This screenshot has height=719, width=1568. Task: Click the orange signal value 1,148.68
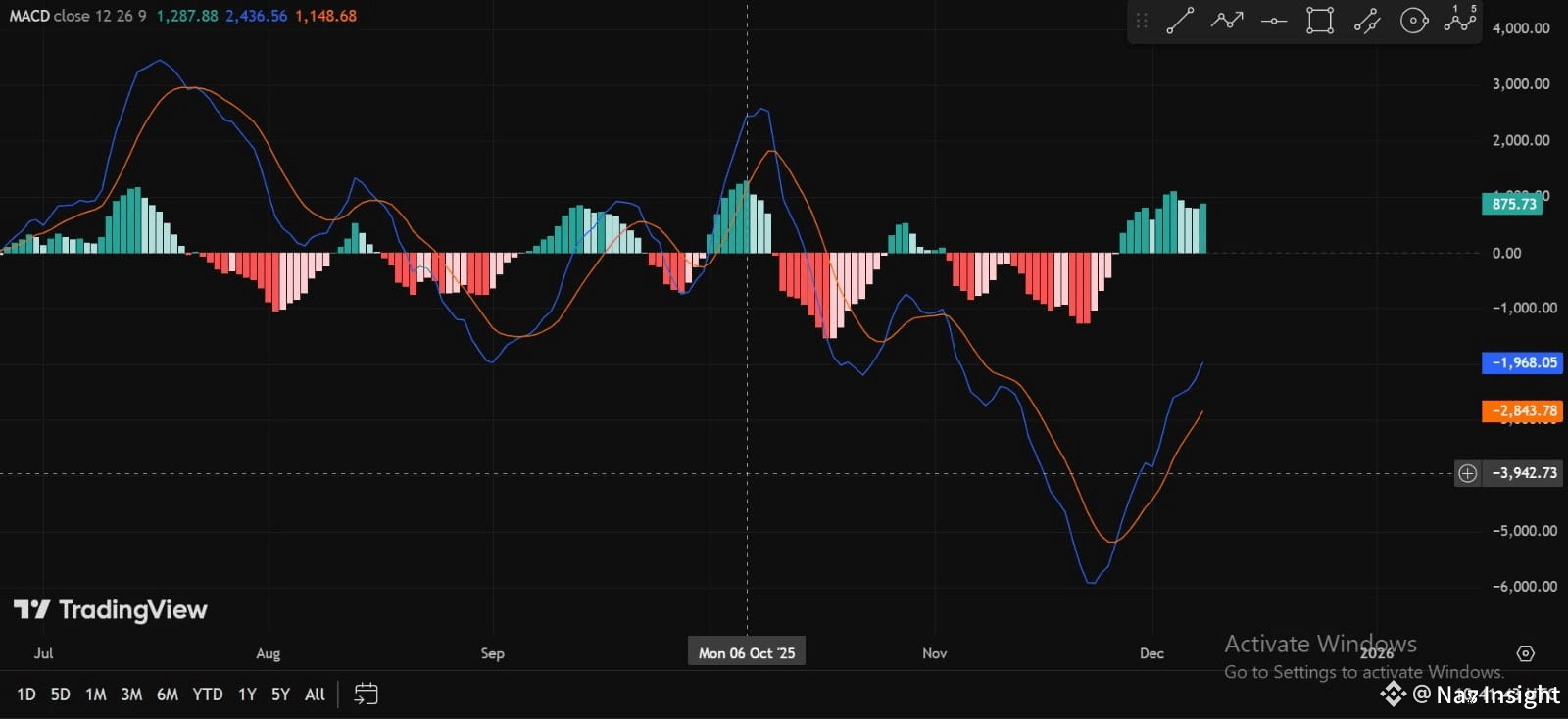click(325, 16)
